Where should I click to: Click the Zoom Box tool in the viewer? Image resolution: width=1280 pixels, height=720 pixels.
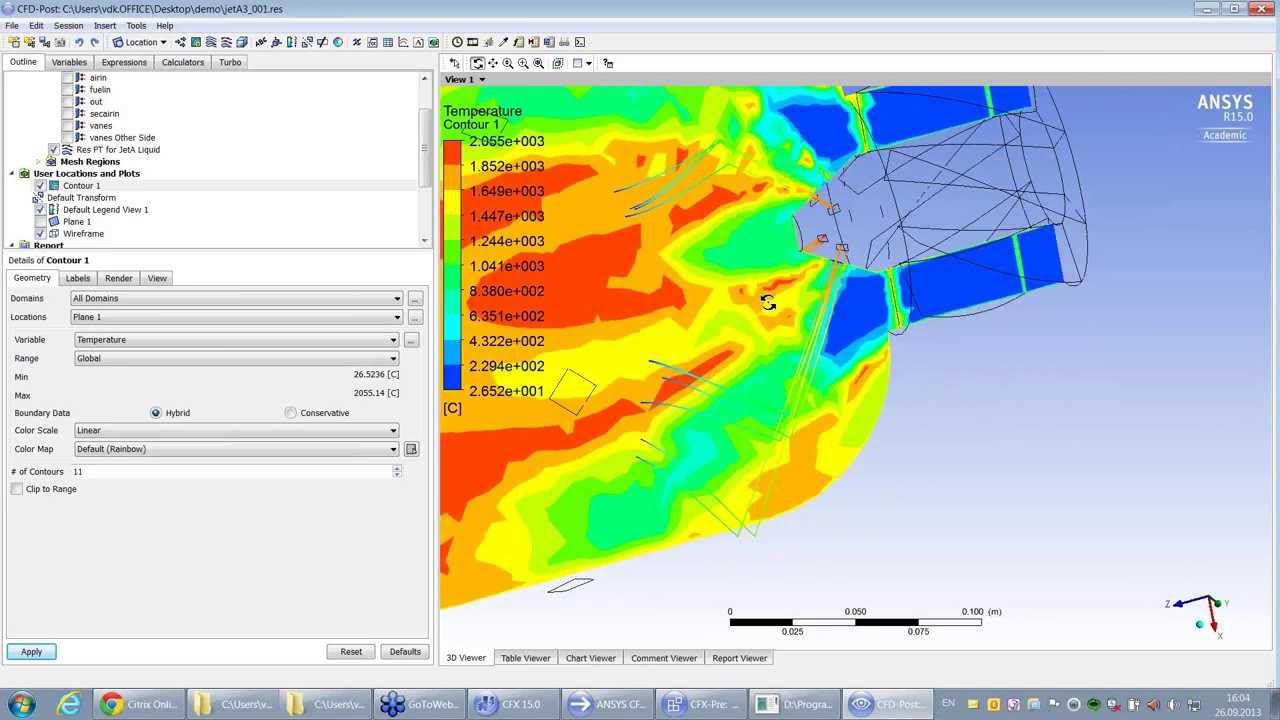pos(523,63)
